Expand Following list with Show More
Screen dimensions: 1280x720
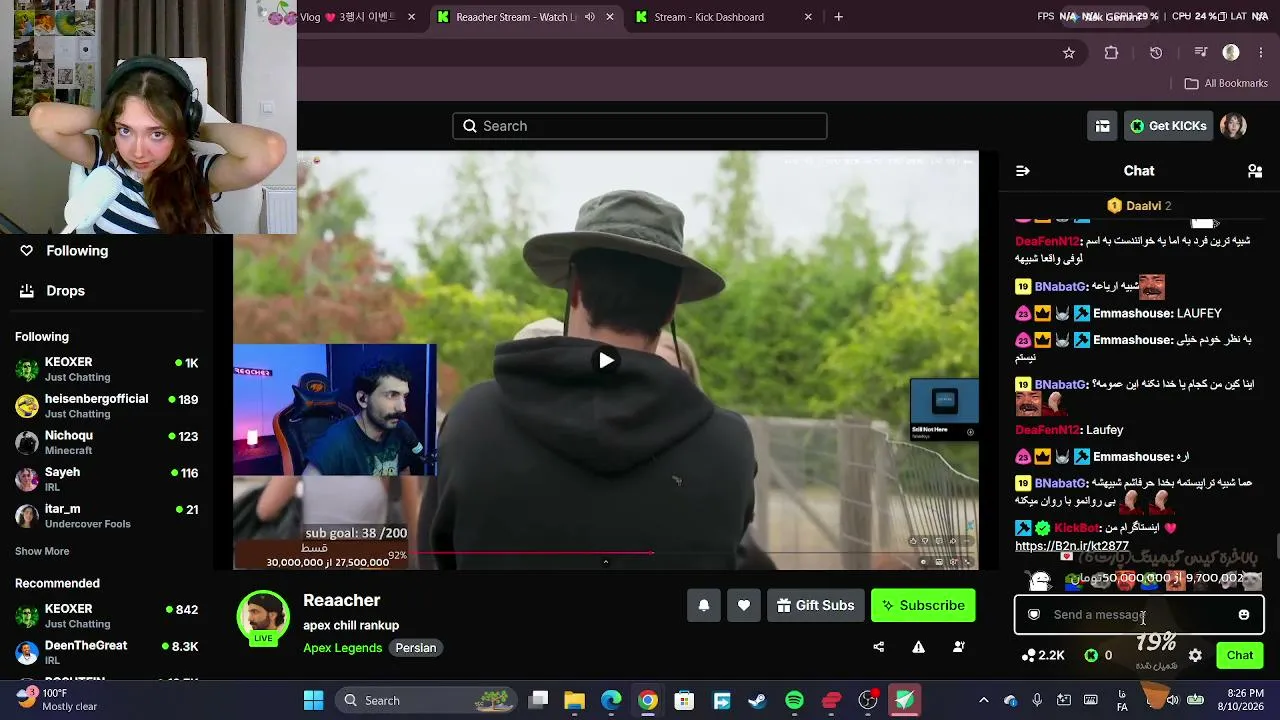(42, 551)
